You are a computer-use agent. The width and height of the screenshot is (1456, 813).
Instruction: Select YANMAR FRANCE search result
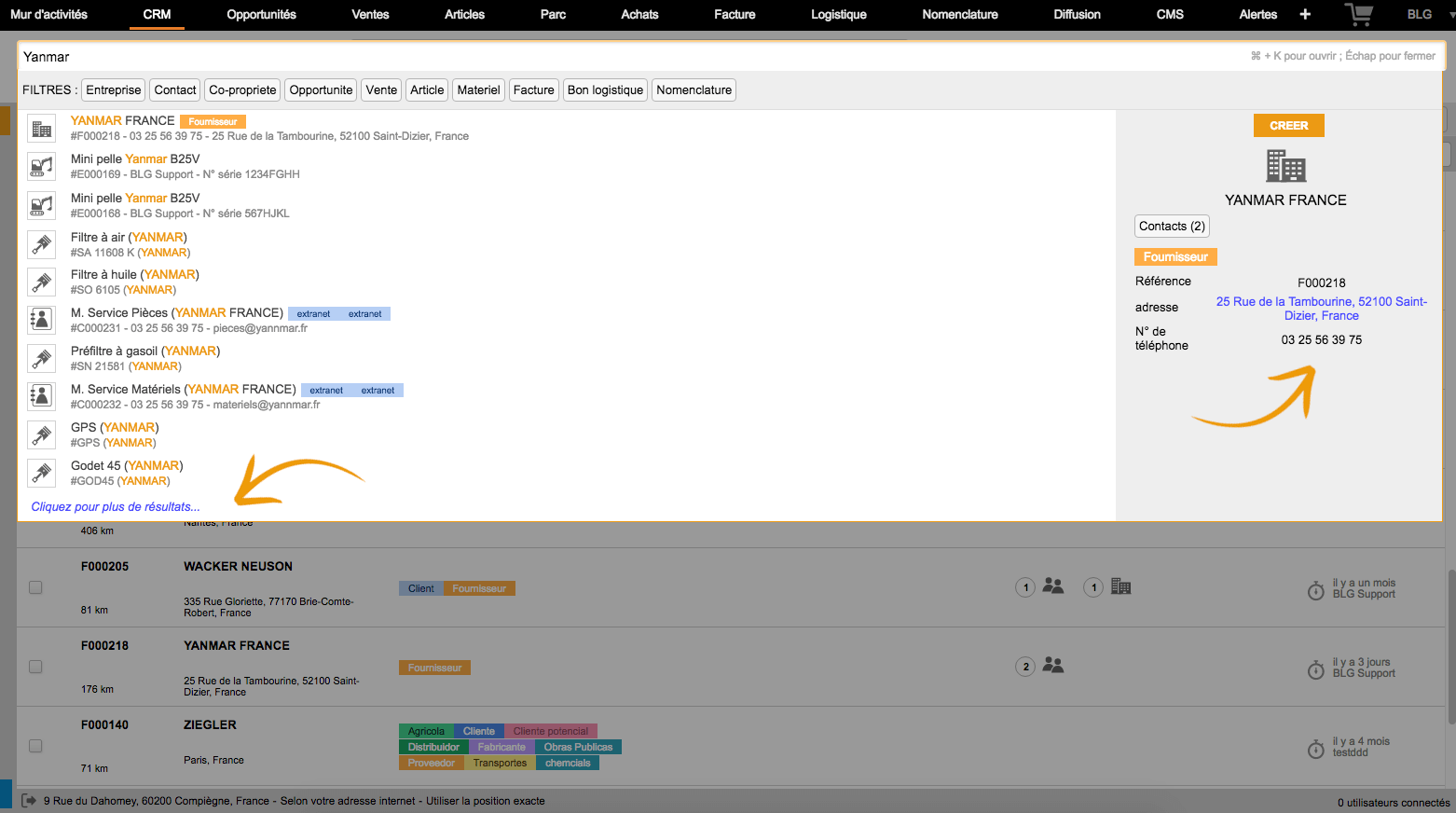tap(569, 129)
